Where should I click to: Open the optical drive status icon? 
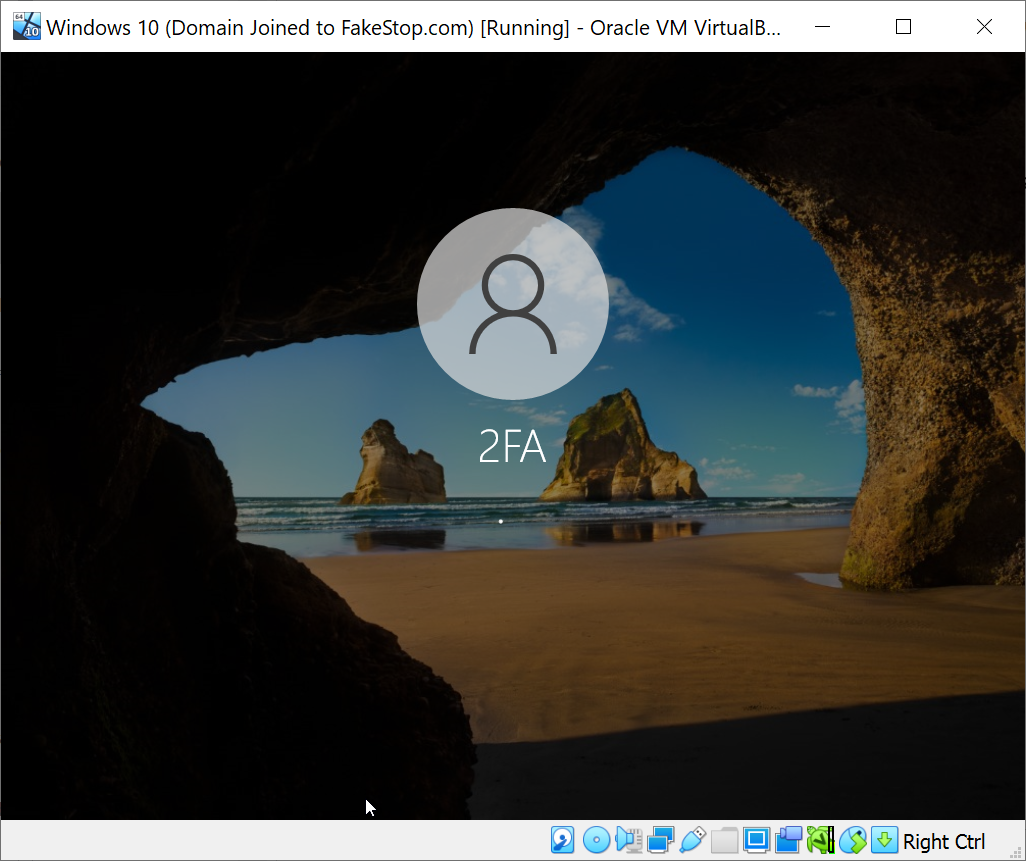pos(596,840)
